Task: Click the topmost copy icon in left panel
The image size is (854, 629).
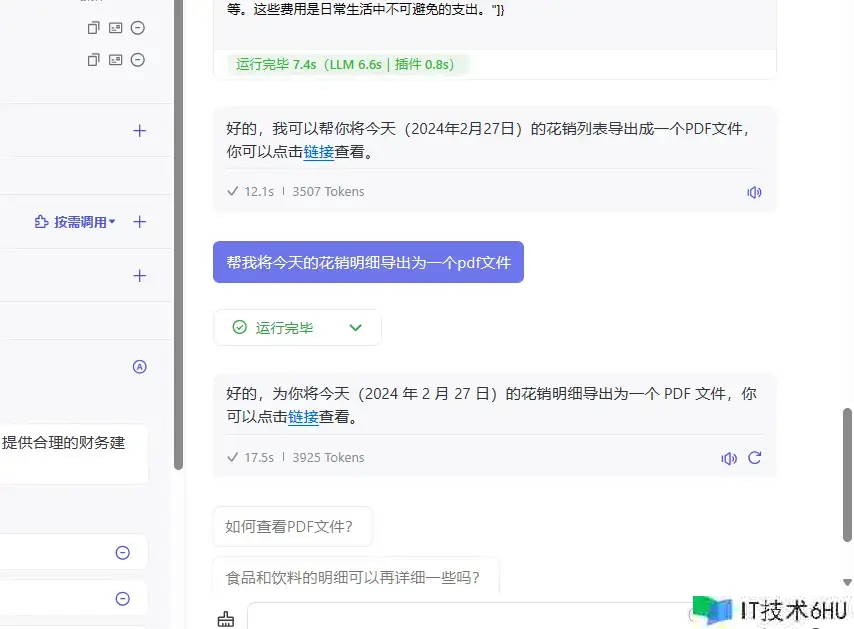Action: pyautogui.click(x=93, y=28)
